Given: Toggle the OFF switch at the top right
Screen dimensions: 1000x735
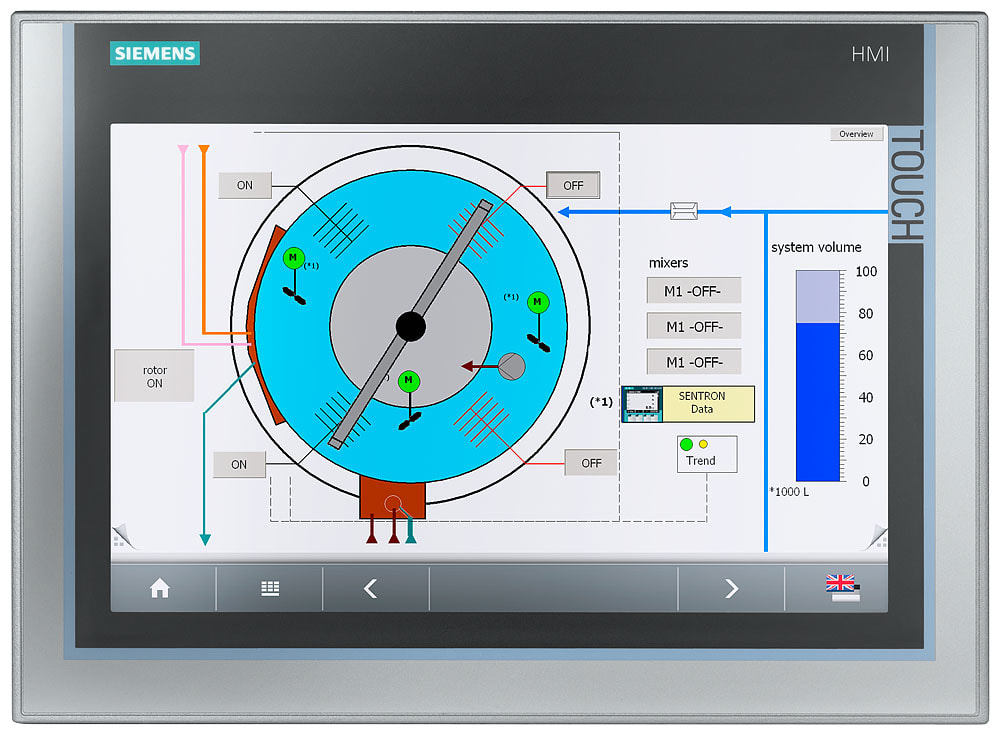Looking at the screenshot, I should click(x=572, y=185).
